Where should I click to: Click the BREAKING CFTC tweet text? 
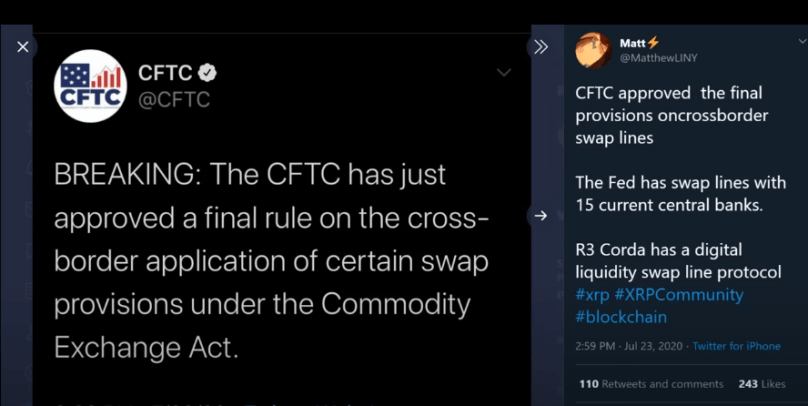(x=270, y=262)
